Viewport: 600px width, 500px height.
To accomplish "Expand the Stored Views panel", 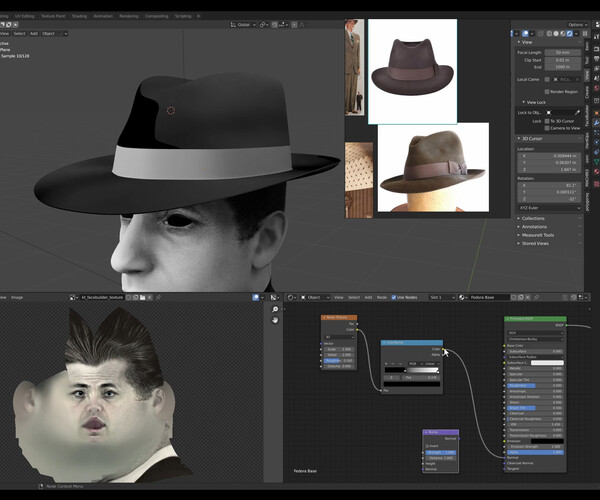I will point(533,244).
